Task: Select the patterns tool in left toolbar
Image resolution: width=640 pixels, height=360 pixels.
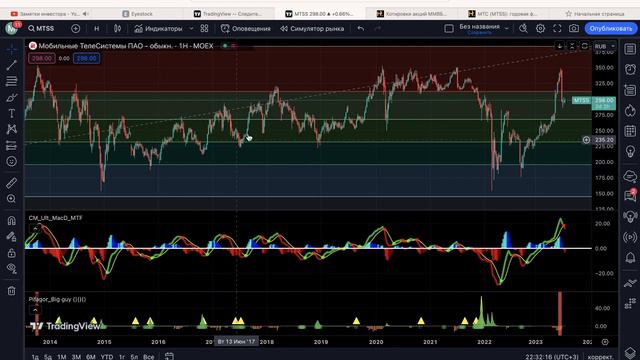Action: 11,129
